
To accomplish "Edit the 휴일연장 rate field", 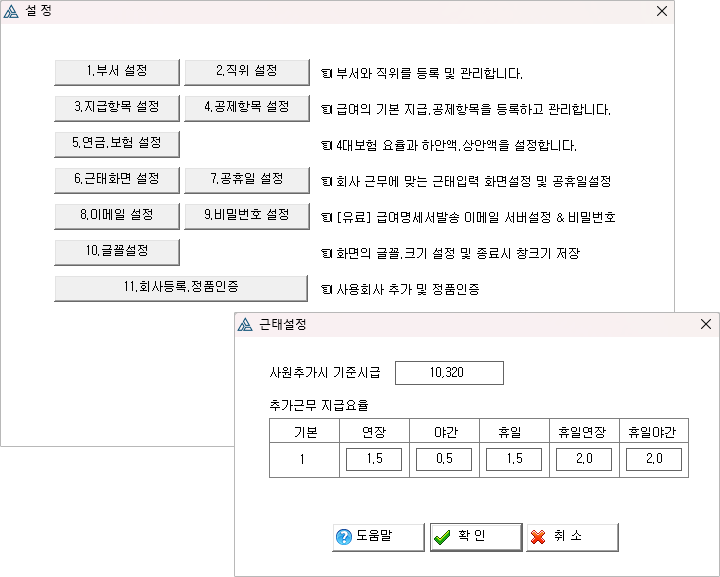I will [584, 459].
